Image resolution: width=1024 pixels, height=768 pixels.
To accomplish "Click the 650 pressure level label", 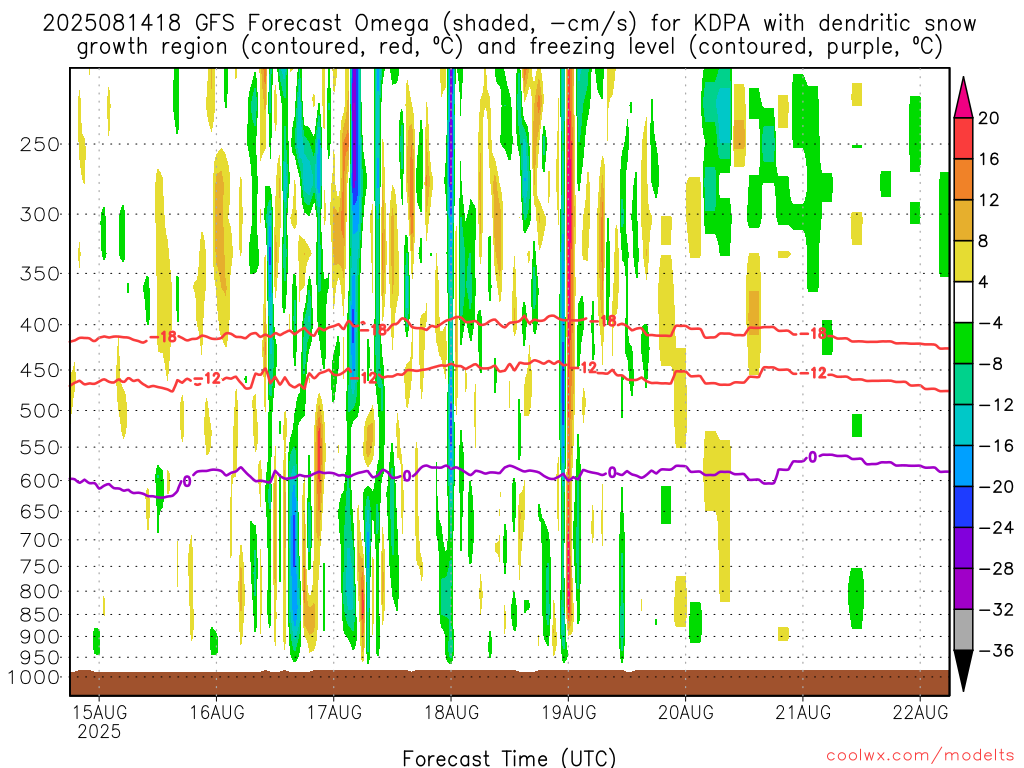I will (40, 511).
